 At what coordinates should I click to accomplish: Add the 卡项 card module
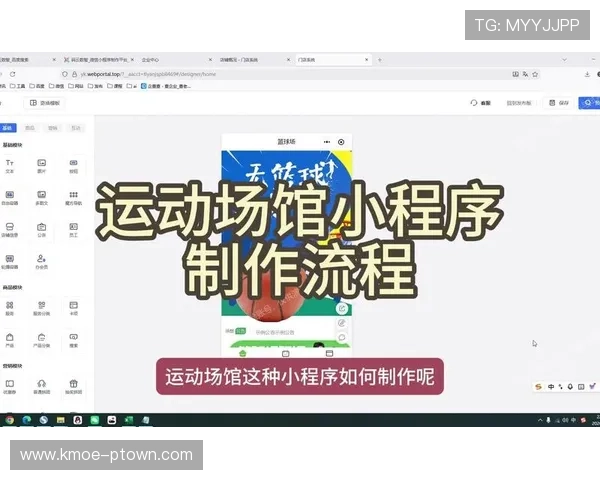(x=73, y=308)
